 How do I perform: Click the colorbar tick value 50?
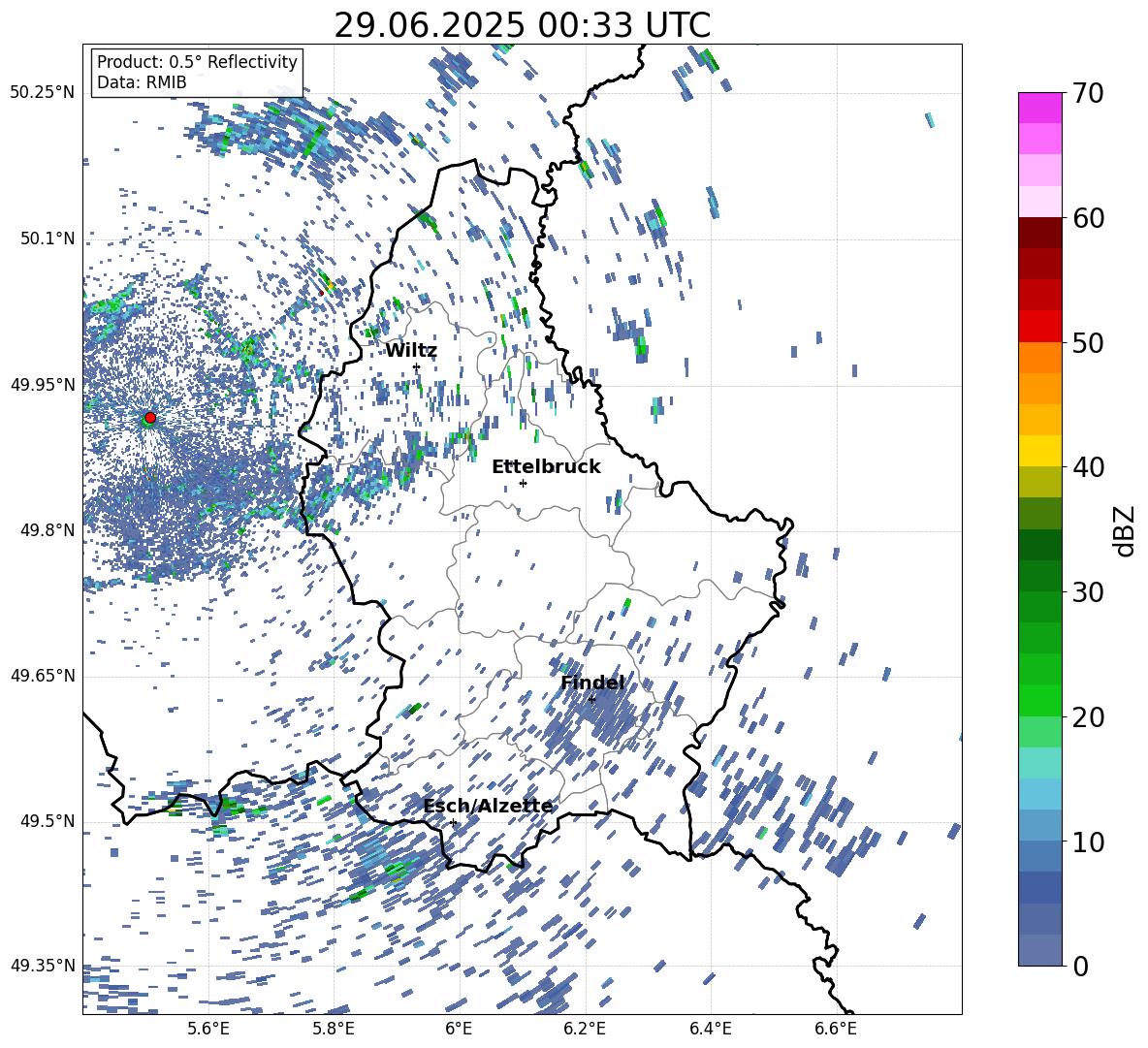click(1089, 342)
